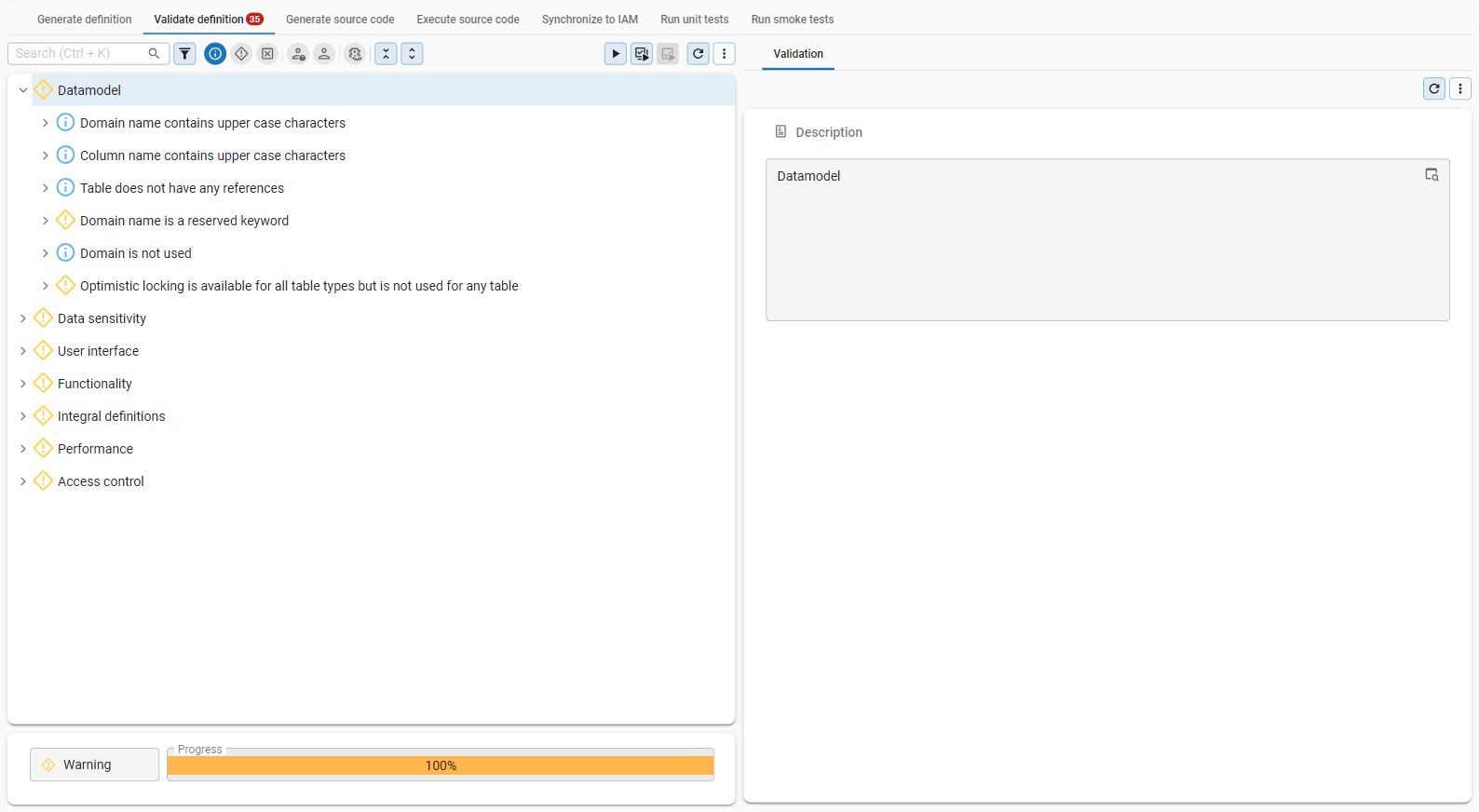Expand the Data sensitivity node
Viewport: 1479px width, 812px height.
[x=23, y=318]
